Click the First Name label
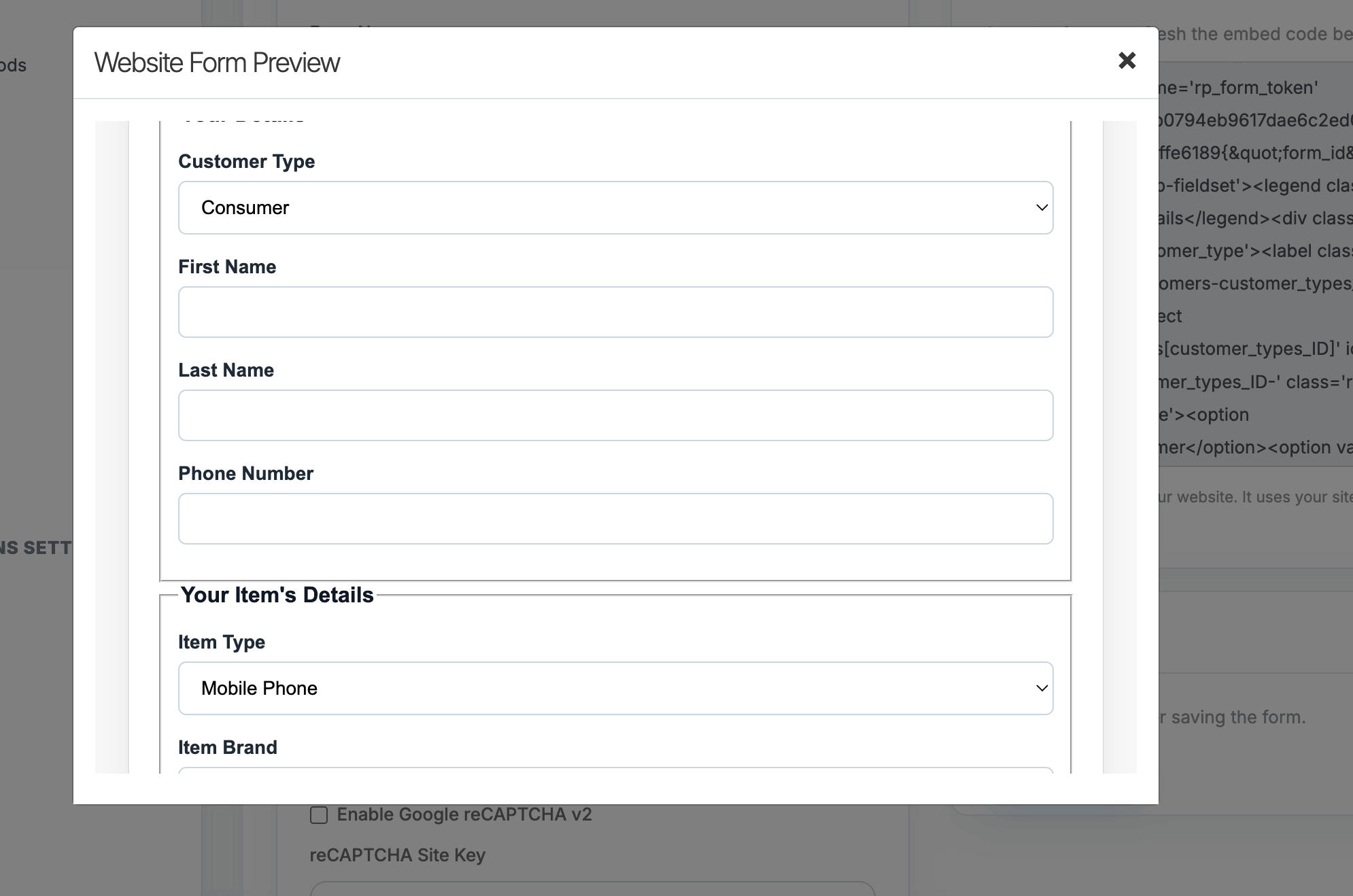Viewport: 1353px width, 896px height. click(227, 267)
